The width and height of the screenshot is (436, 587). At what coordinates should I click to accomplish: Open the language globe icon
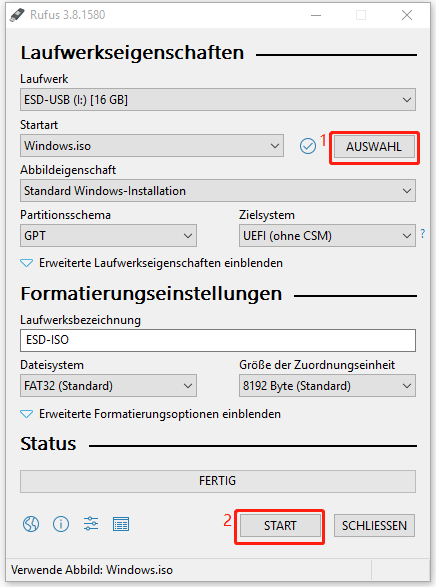pyautogui.click(x=31, y=524)
